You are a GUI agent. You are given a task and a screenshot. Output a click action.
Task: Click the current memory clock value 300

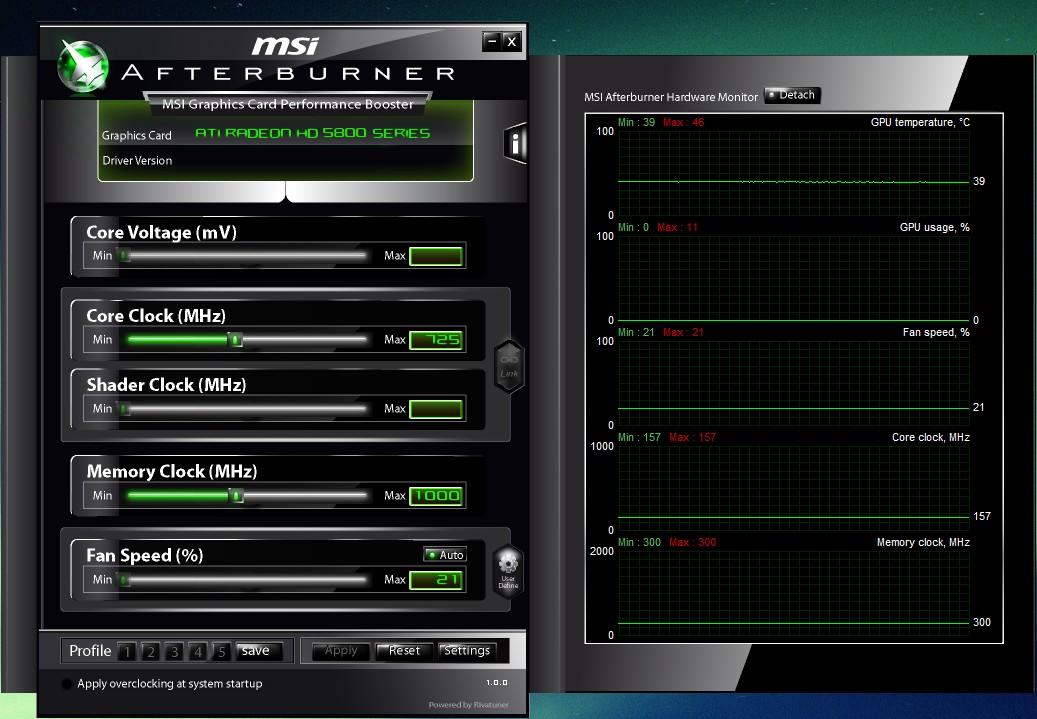click(982, 622)
